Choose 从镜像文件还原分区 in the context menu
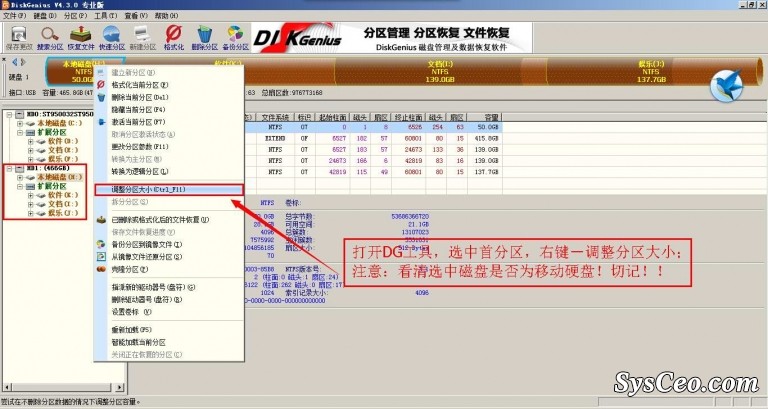 point(169,257)
